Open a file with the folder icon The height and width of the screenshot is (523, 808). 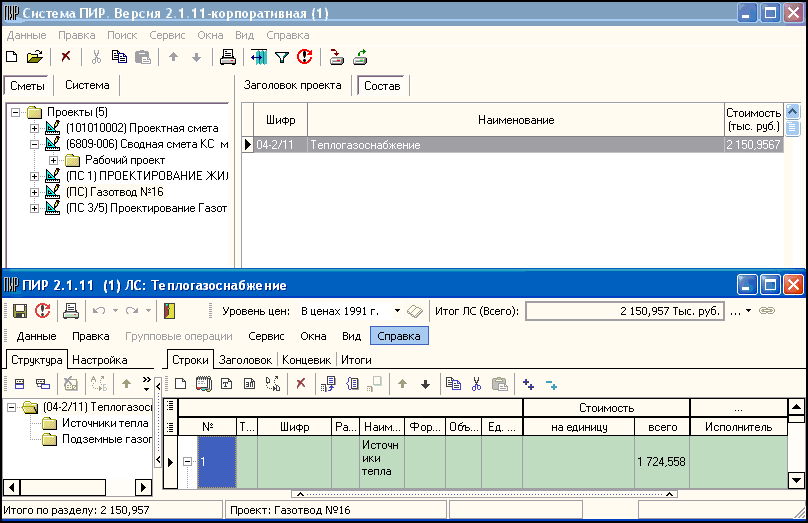(x=35, y=57)
